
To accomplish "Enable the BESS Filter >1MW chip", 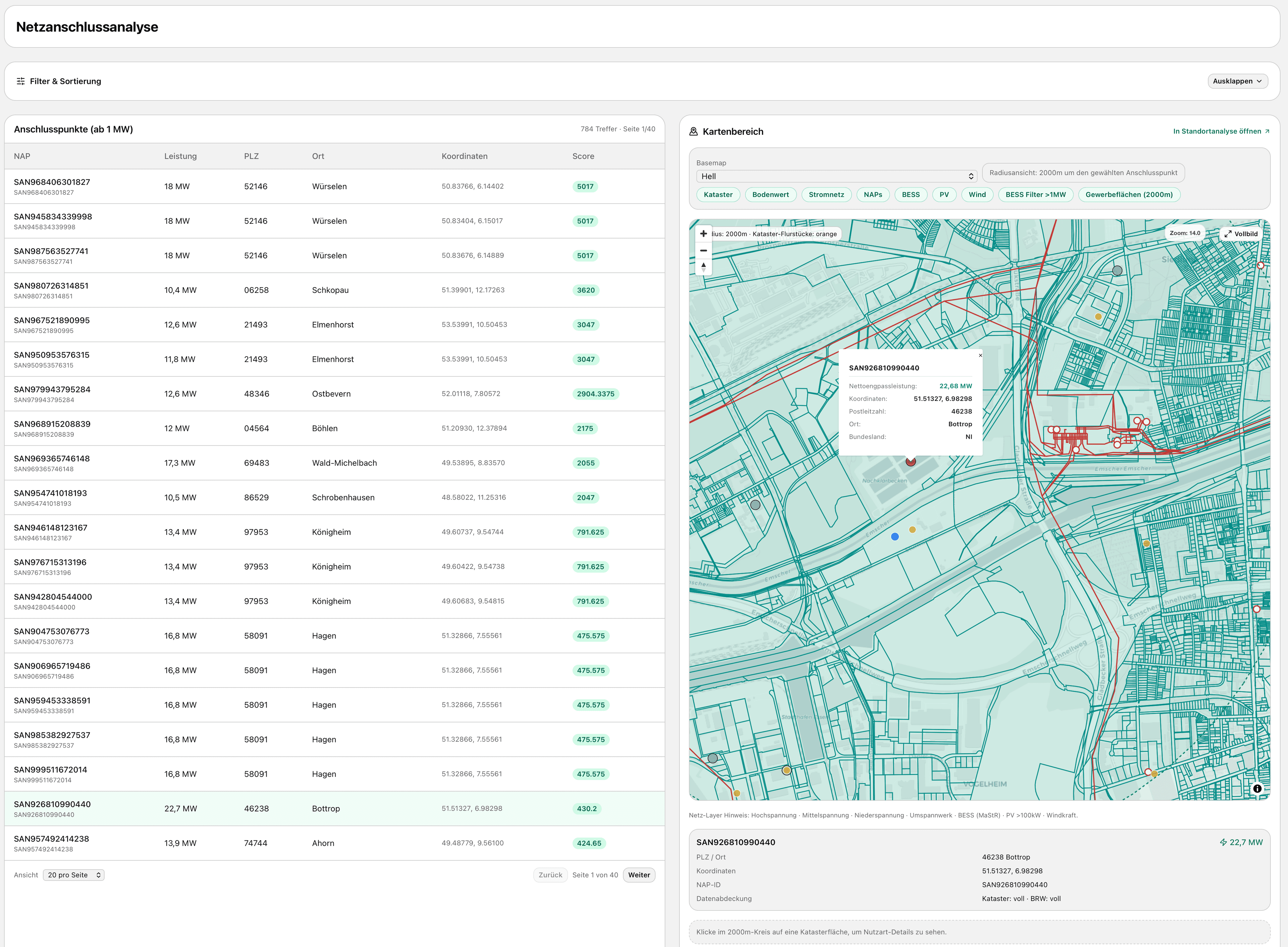I will pos(1035,194).
